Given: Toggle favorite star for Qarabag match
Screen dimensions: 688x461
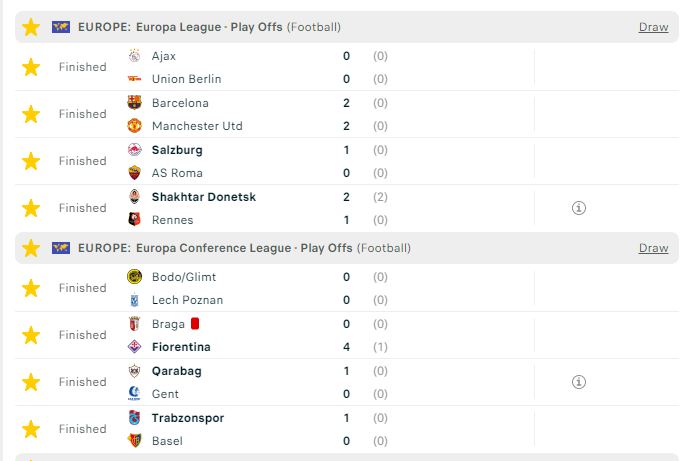Looking at the screenshot, I should pyautogui.click(x=31, y=382).
